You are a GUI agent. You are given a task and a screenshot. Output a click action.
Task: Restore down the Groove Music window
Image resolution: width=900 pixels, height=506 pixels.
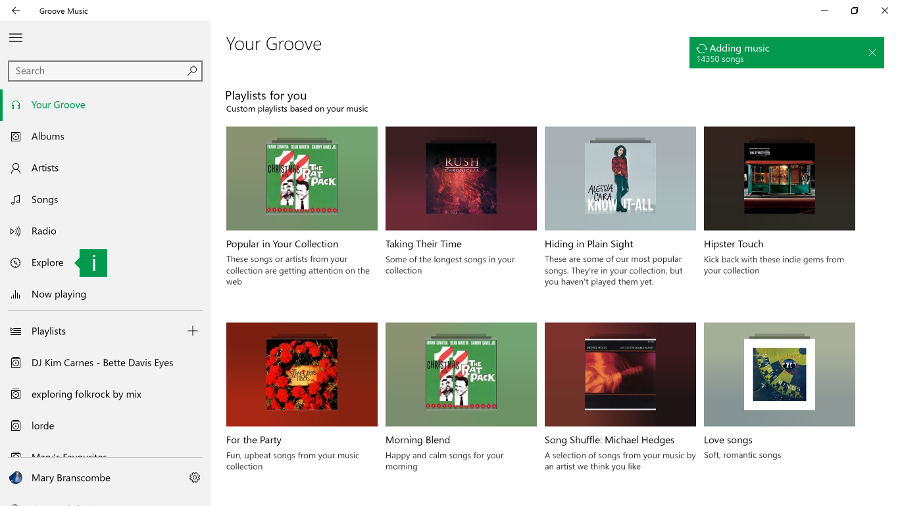[x=854, y=10]
